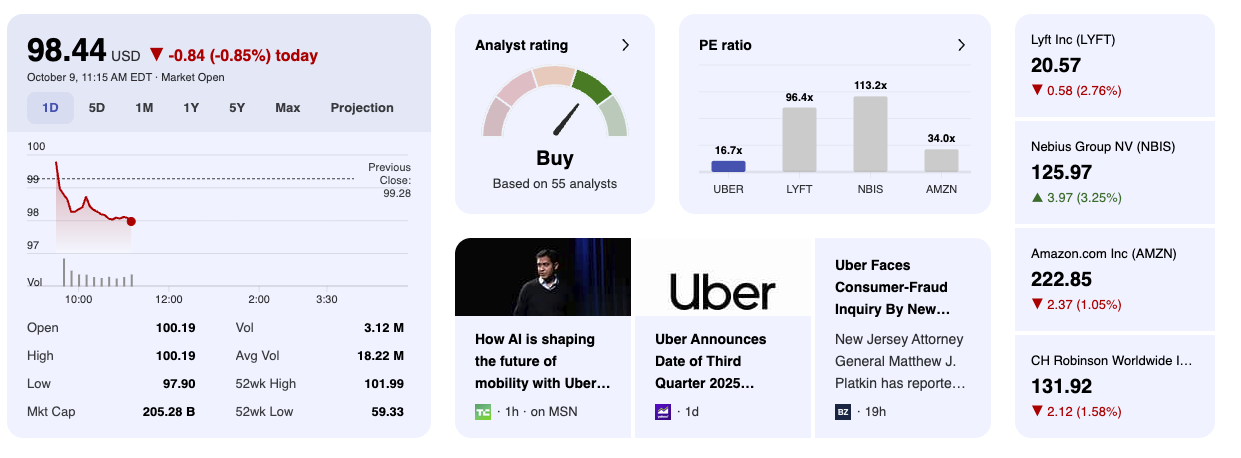This screenshot has height=458, width=1241.
Task: Open the Projection tab
Action: pyautogui.click(x=362, y=108)
